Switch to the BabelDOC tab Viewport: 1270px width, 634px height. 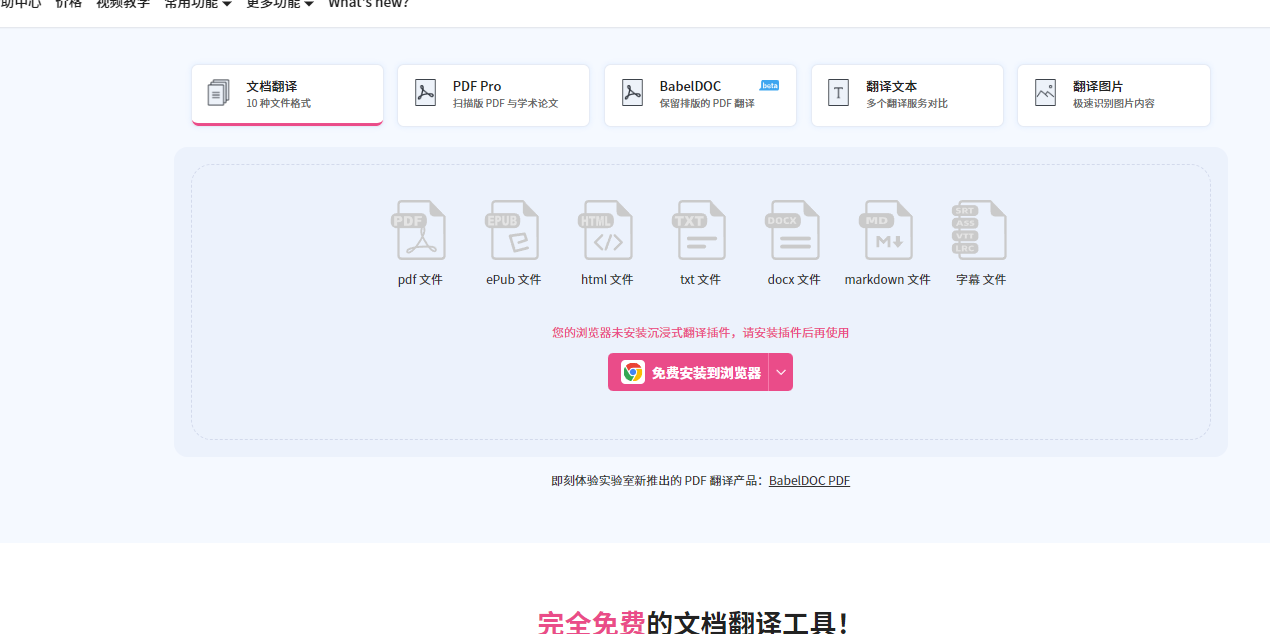700,95
